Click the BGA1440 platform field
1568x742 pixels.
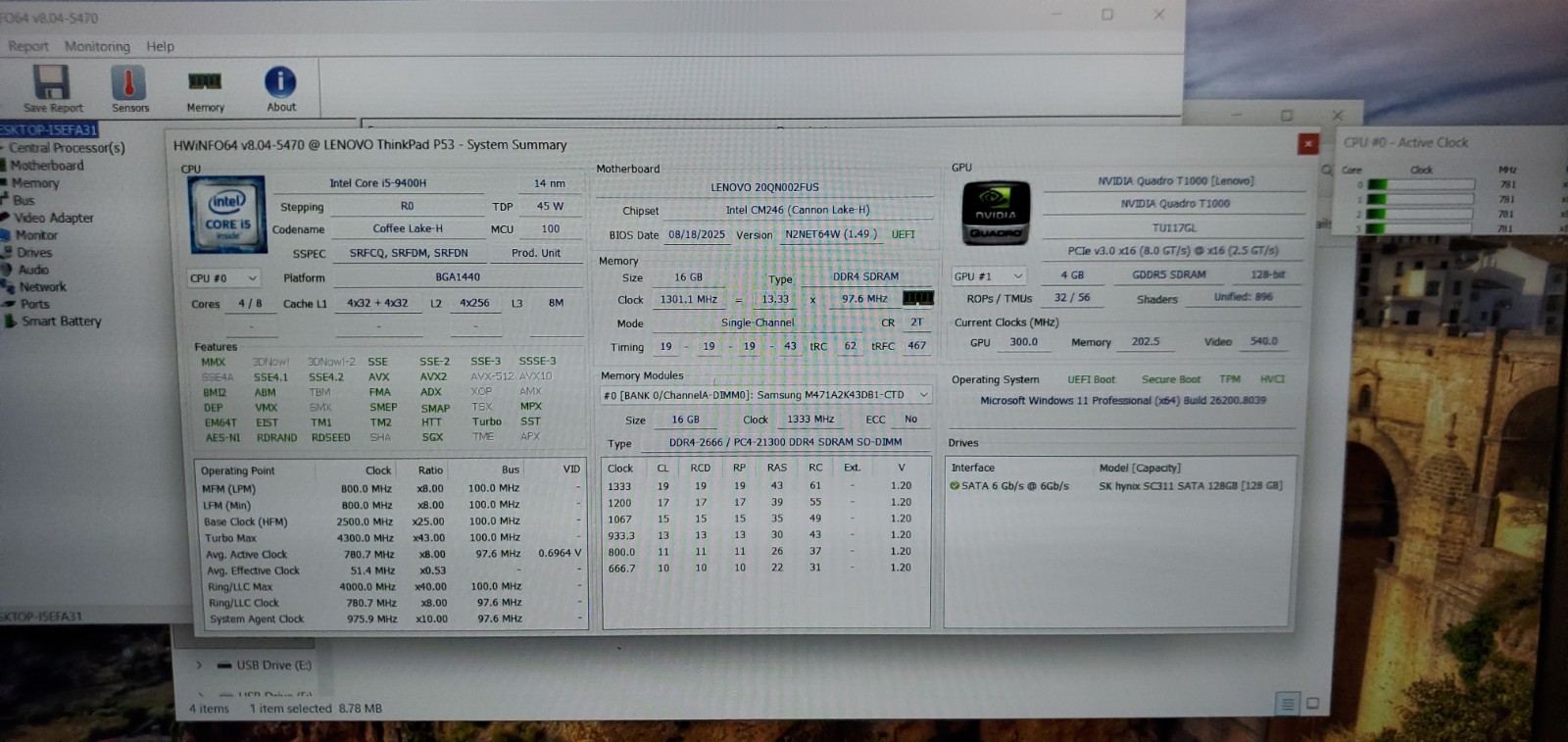point(458,277)
